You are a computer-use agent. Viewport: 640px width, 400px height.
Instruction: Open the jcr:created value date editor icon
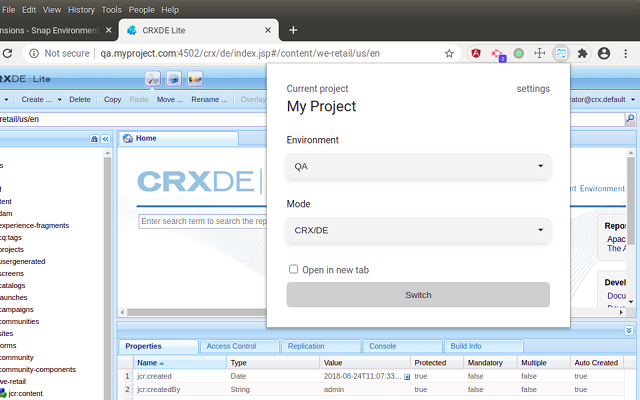click(x=407, y=377)
